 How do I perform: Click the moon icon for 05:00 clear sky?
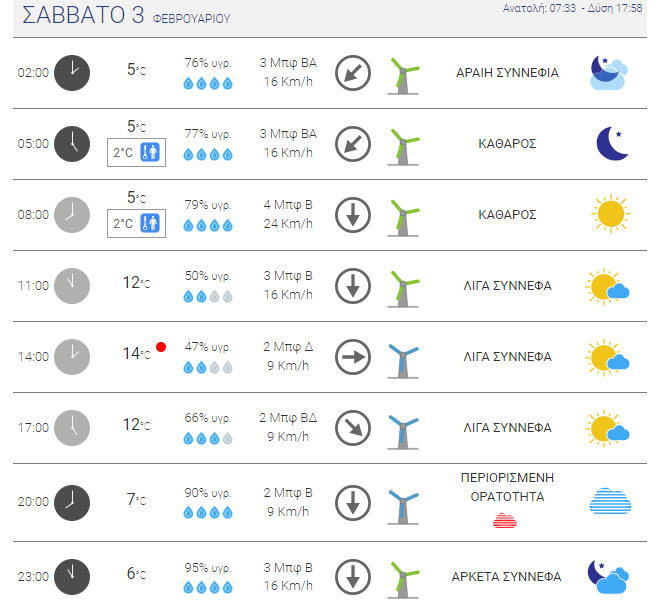(x=612, y=144)
